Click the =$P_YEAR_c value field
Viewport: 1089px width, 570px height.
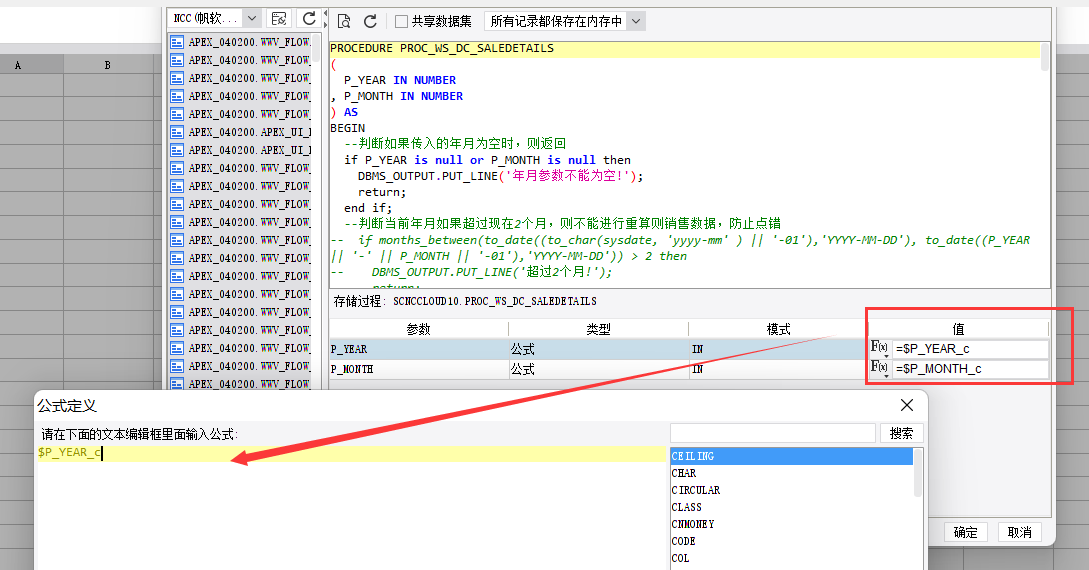click(x=970, y=349)
